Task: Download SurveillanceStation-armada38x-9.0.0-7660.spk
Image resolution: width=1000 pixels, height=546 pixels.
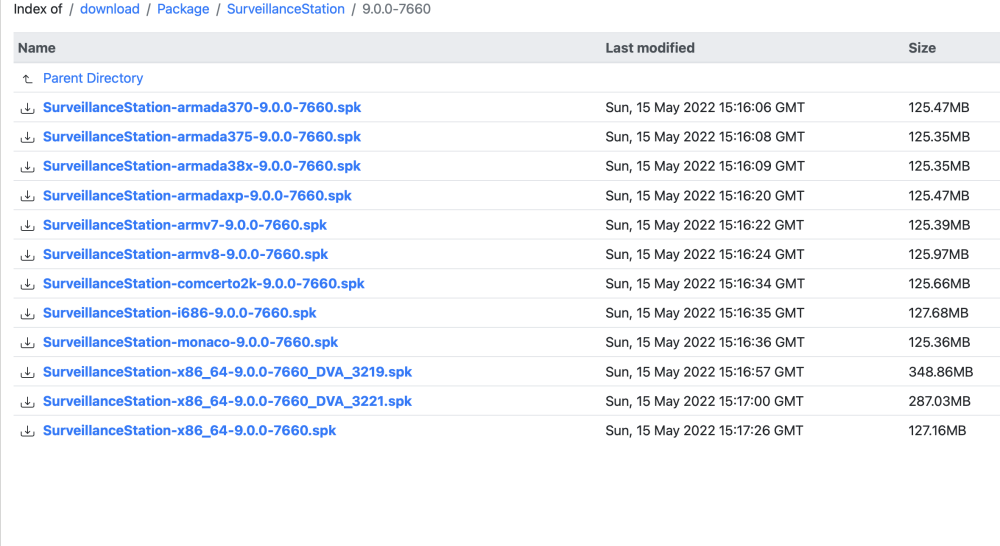Action: [x=201, y=166]
